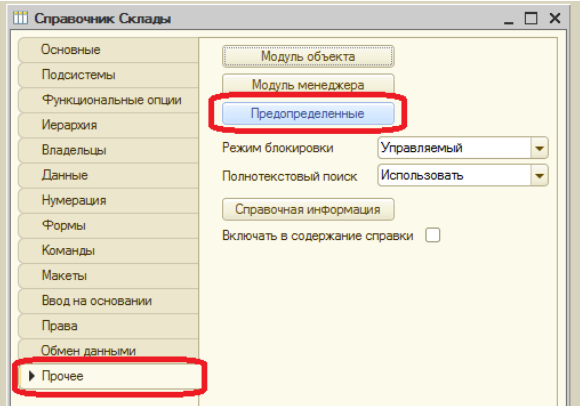This screenshot has width=582, height=406.
Task: Open the Режим блокировки dropdown arrow
Action: pos(539,148)
